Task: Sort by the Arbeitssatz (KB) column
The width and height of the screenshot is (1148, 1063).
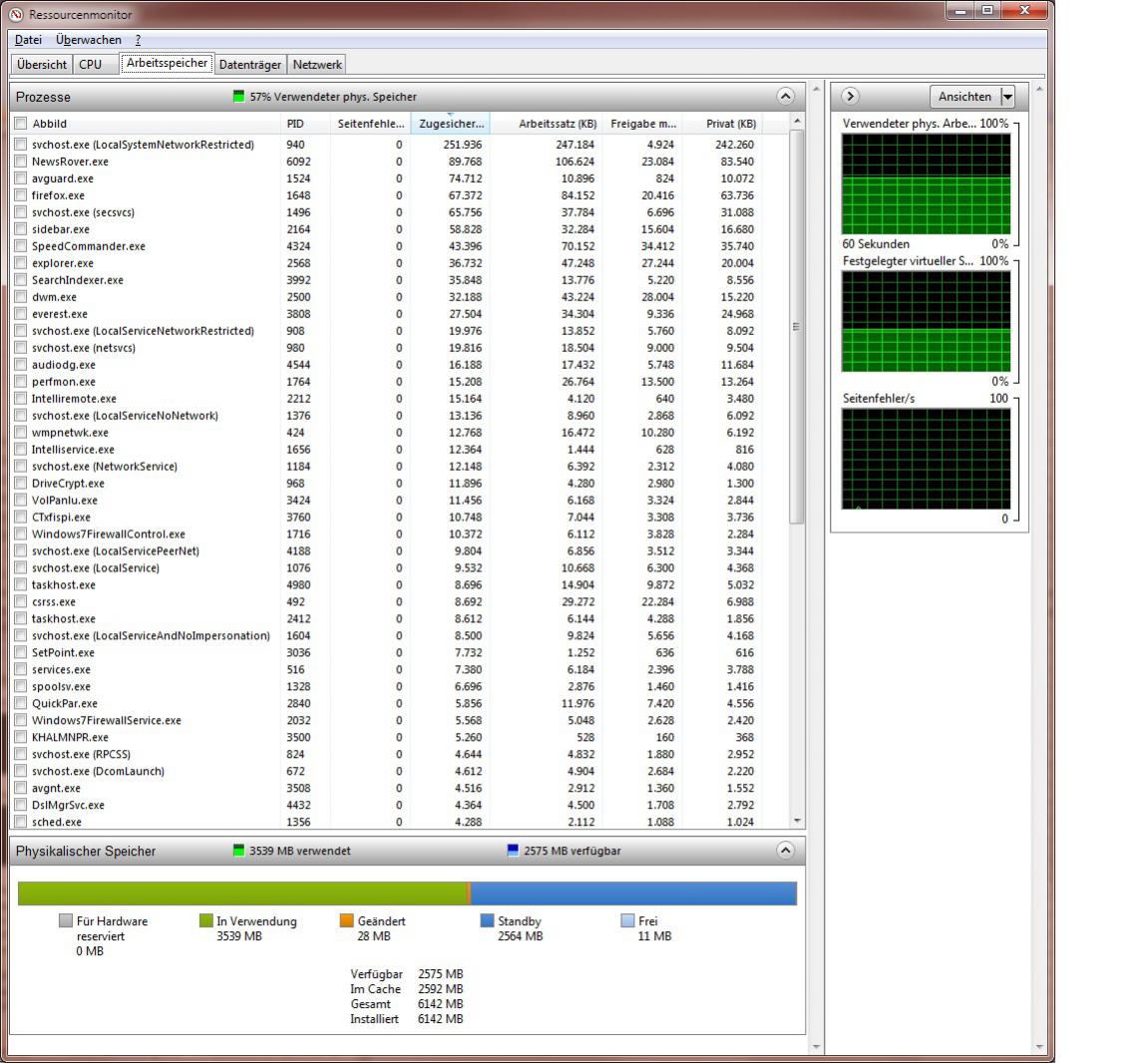Action: pos(546,124)
